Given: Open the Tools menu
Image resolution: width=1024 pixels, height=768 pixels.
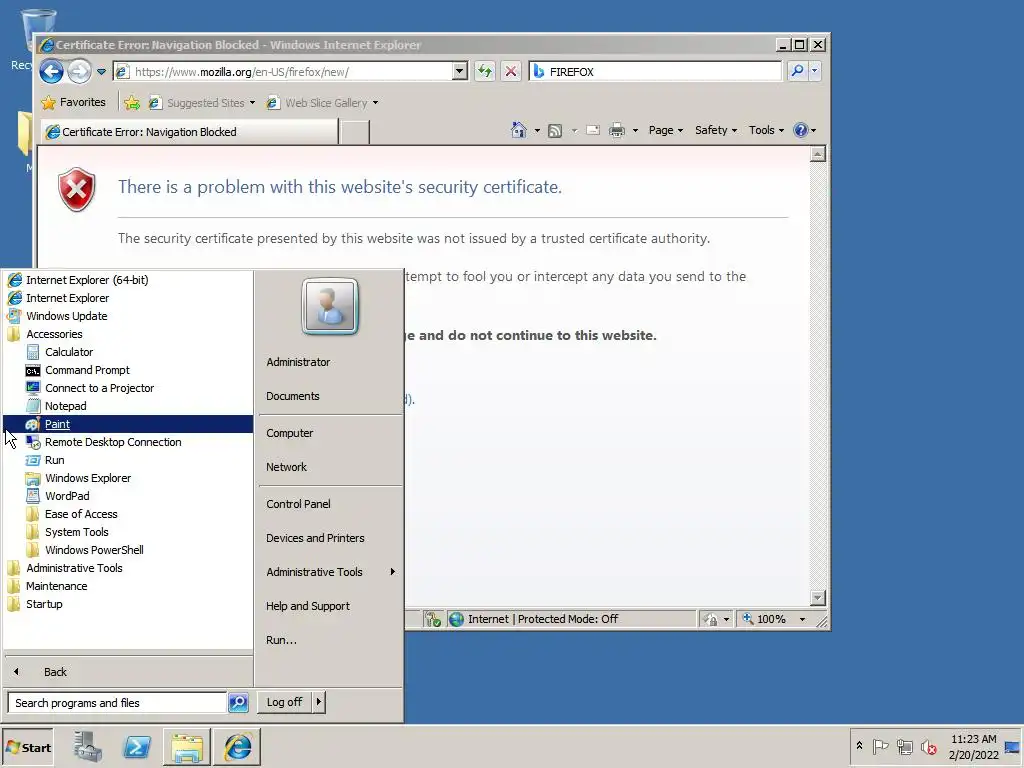Looking at the screenshot, I should (x=766, y=130).
